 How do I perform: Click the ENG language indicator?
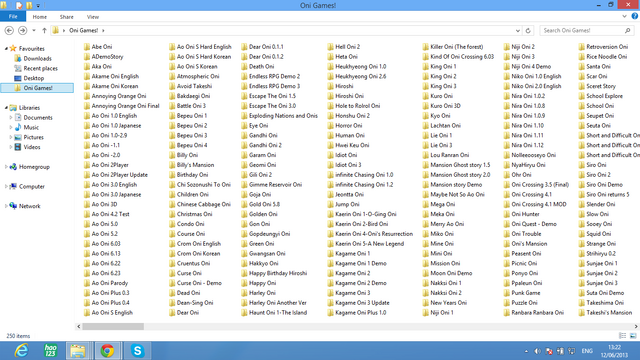[x=587, y=351]
